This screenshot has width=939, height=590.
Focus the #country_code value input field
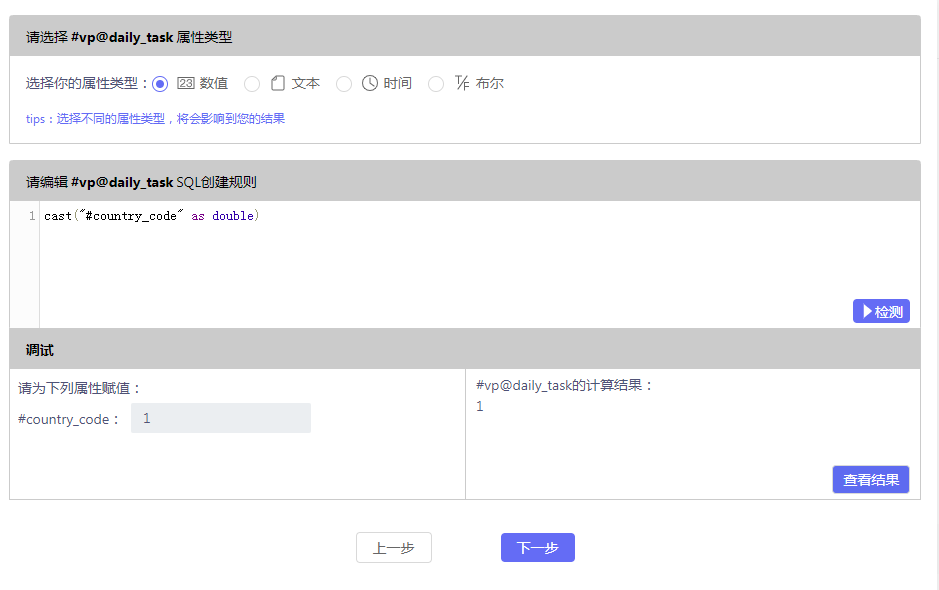point(221,419)
